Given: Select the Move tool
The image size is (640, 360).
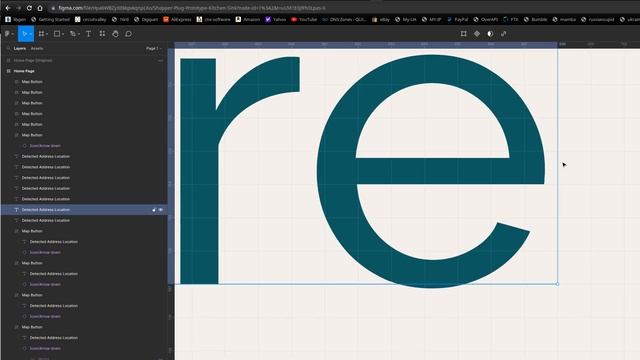Looking at the screenshot, I should point(24,34).
